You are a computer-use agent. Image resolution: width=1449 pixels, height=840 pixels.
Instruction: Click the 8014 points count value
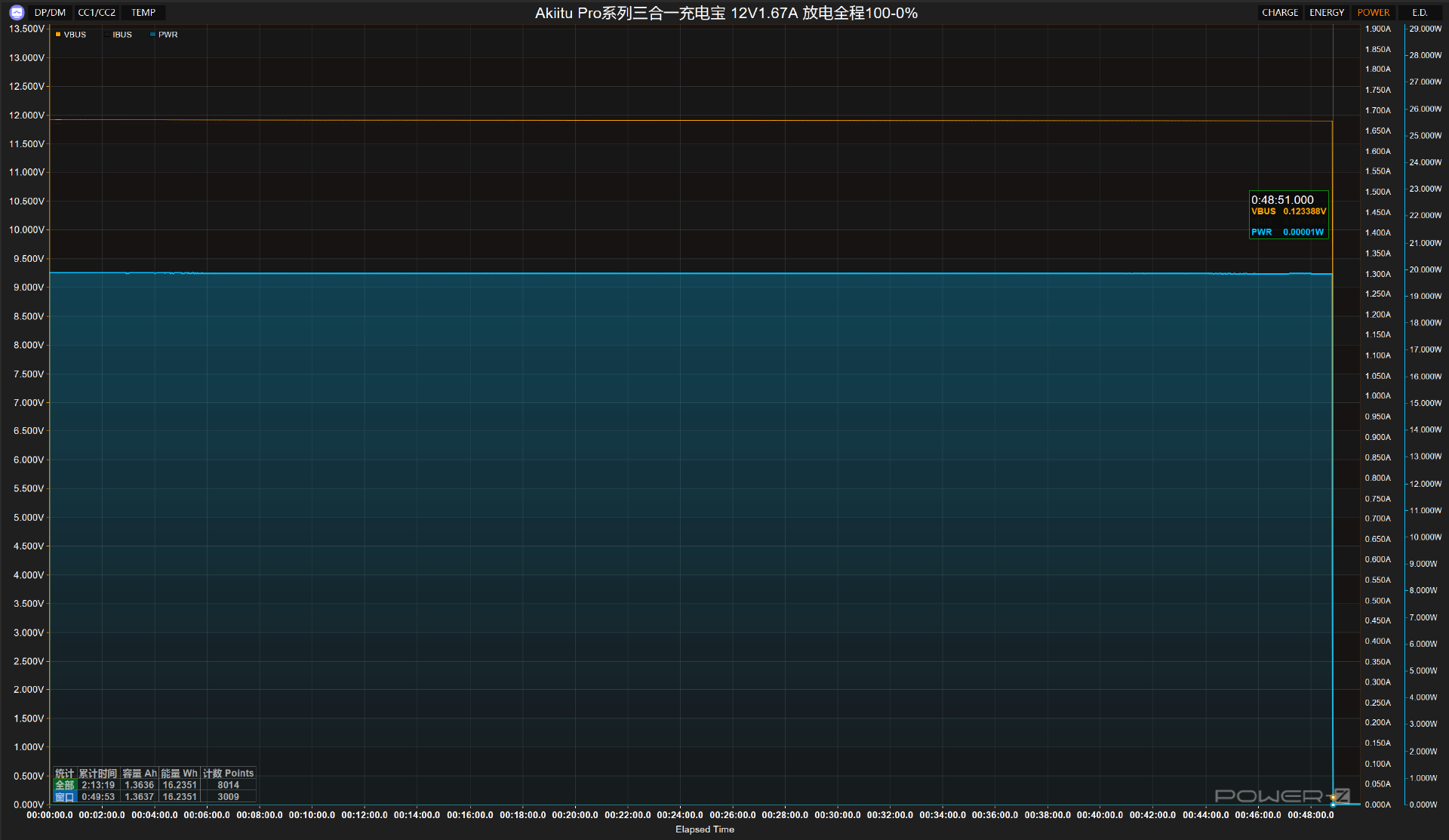(229, 785)
